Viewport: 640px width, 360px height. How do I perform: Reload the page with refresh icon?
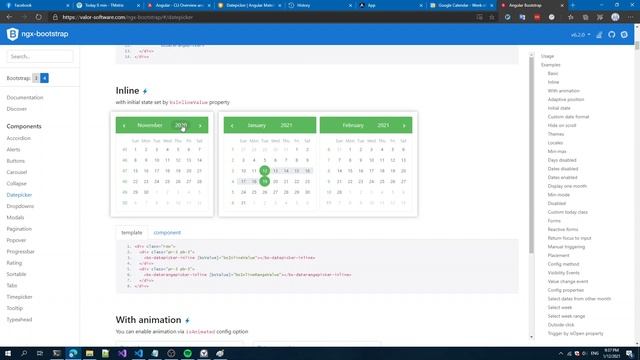pos(38,17)
